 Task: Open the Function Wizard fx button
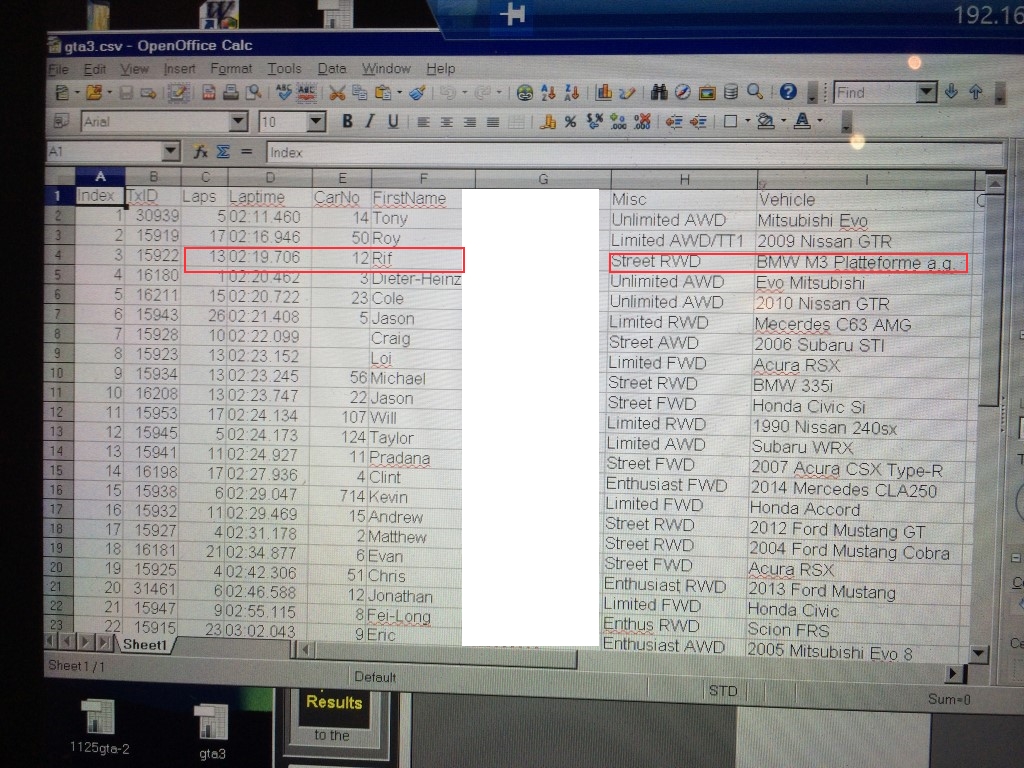(200, 152)
